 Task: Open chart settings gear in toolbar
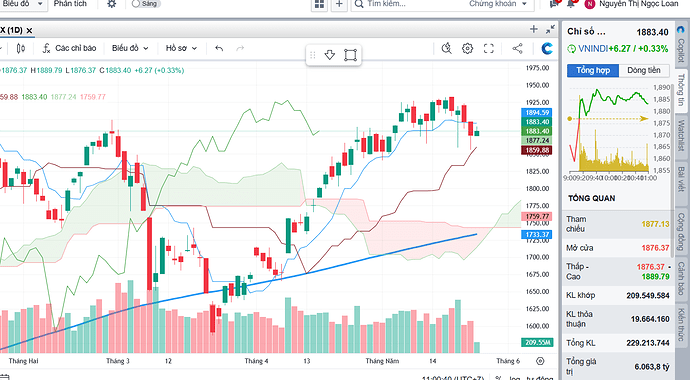click(x=467, y=48)
